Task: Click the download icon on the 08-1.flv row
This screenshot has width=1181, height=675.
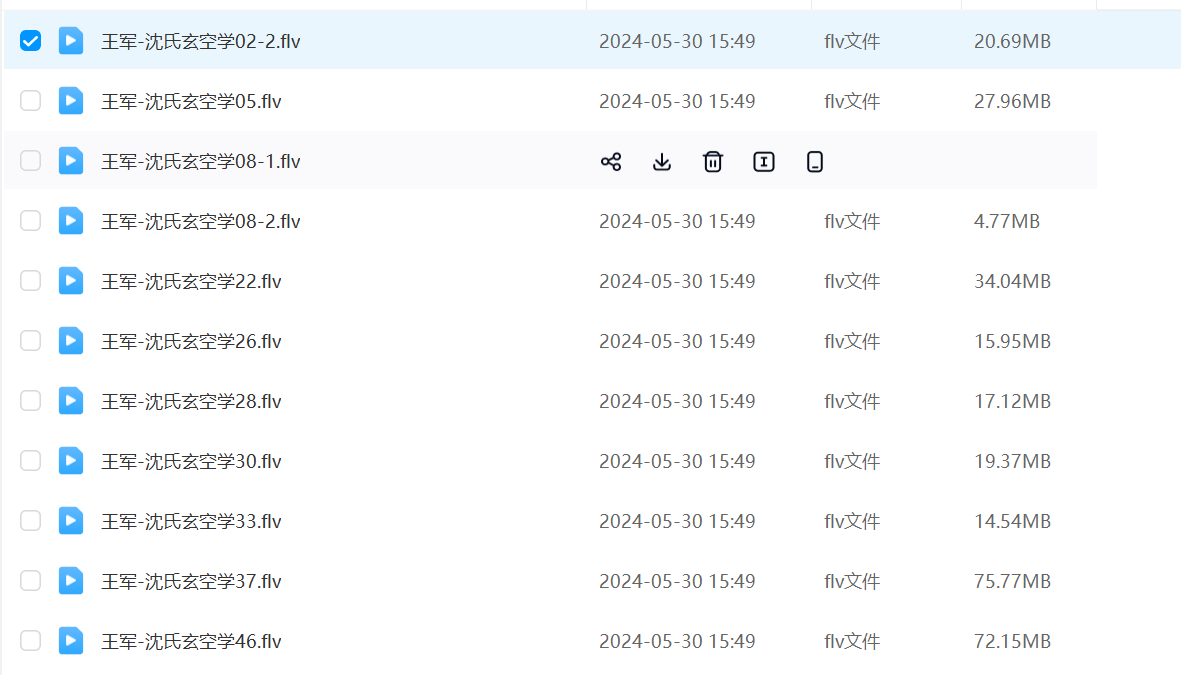Action: click(x=661, y=162)
